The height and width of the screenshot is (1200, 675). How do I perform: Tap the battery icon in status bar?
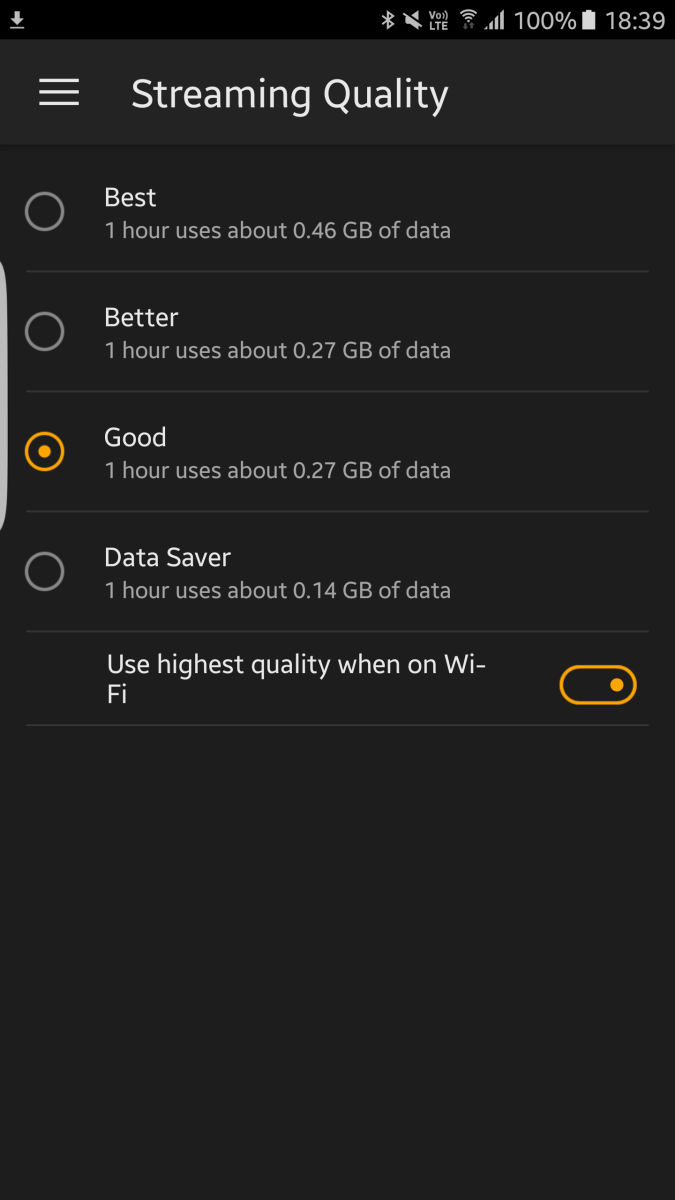point(589,20)
